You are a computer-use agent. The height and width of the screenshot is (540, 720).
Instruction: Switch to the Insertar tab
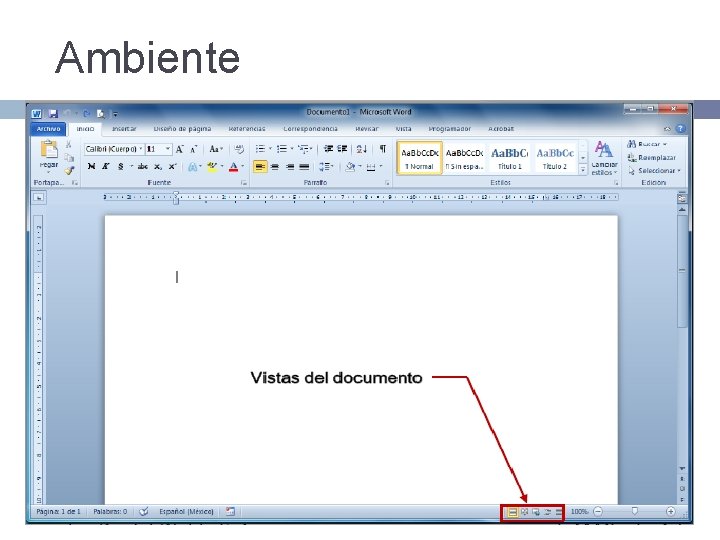tap(124, 129)
